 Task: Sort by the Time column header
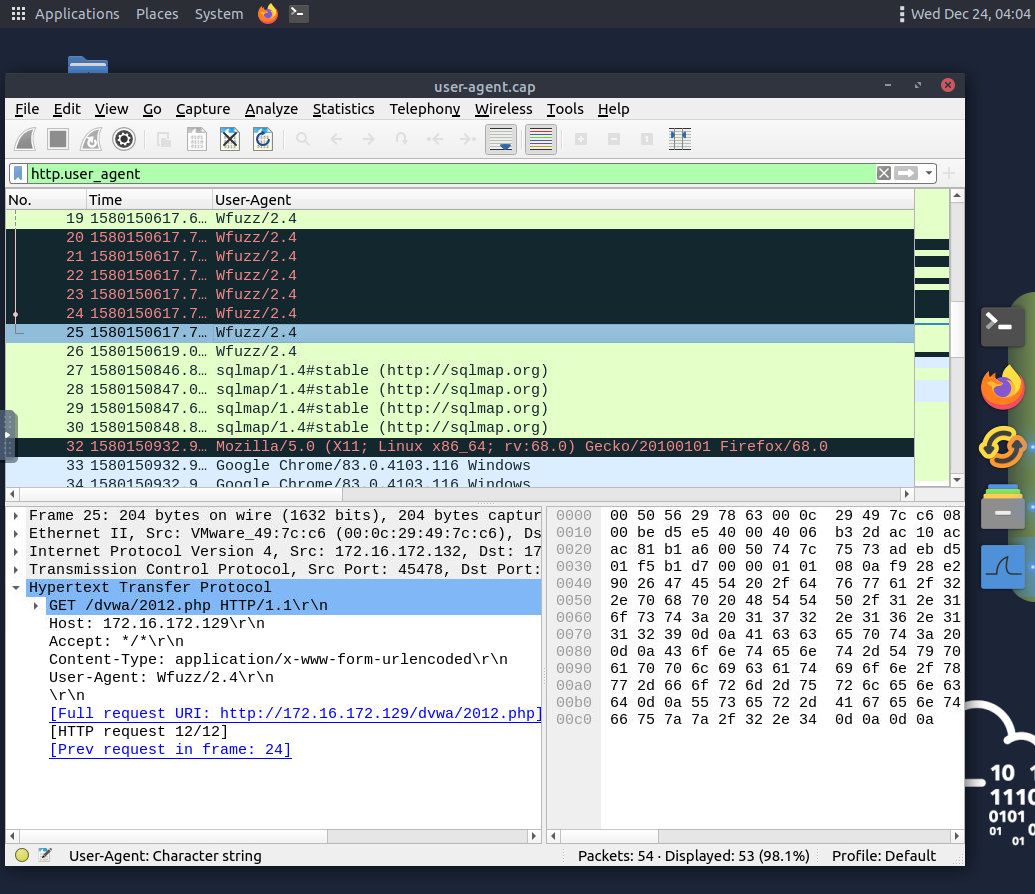149,199
